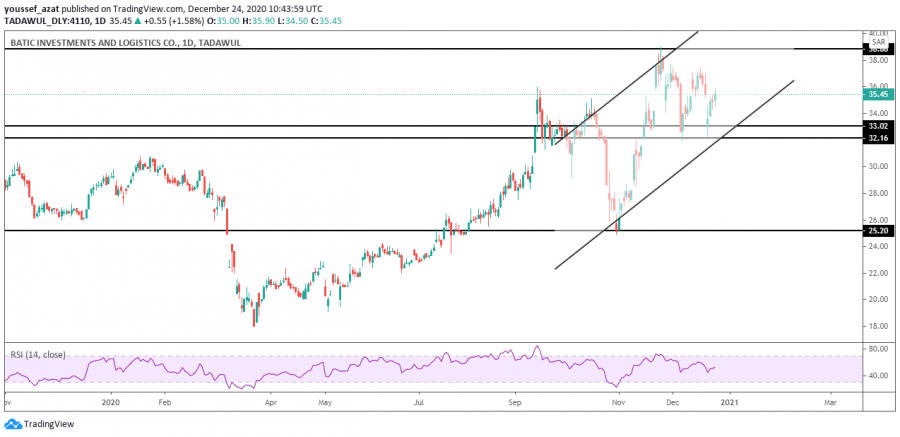Click the 18.00 price scale value

(877, 326)
